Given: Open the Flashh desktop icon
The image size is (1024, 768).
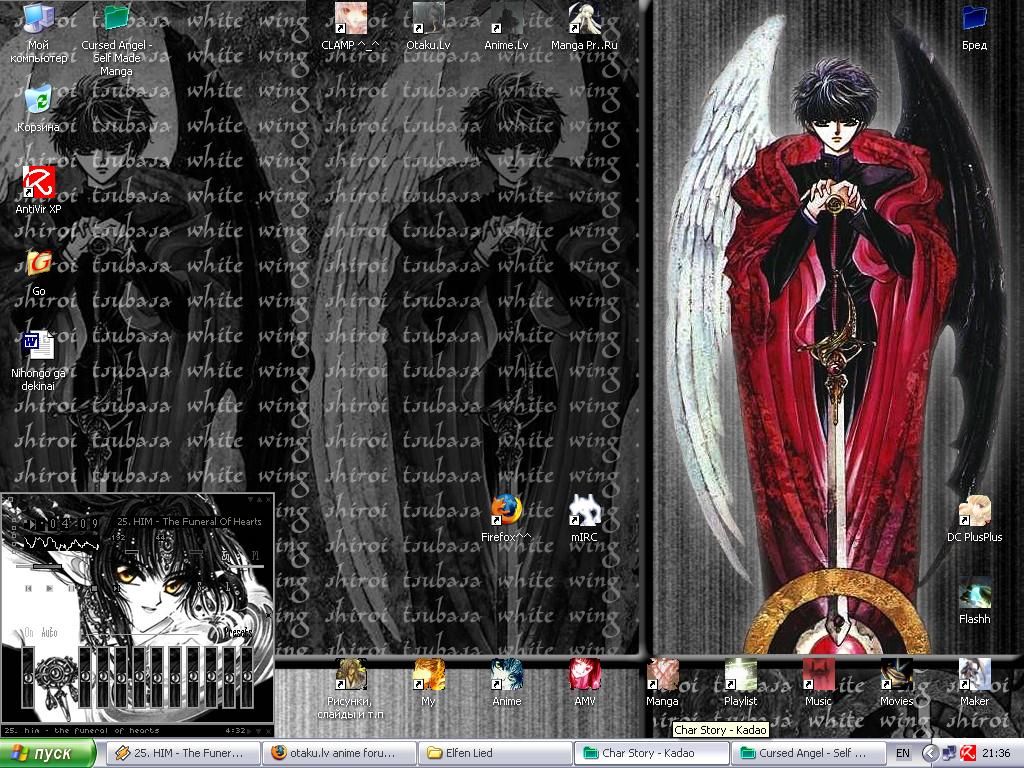Looking at the screenshot, I should (x=974, y=601).
